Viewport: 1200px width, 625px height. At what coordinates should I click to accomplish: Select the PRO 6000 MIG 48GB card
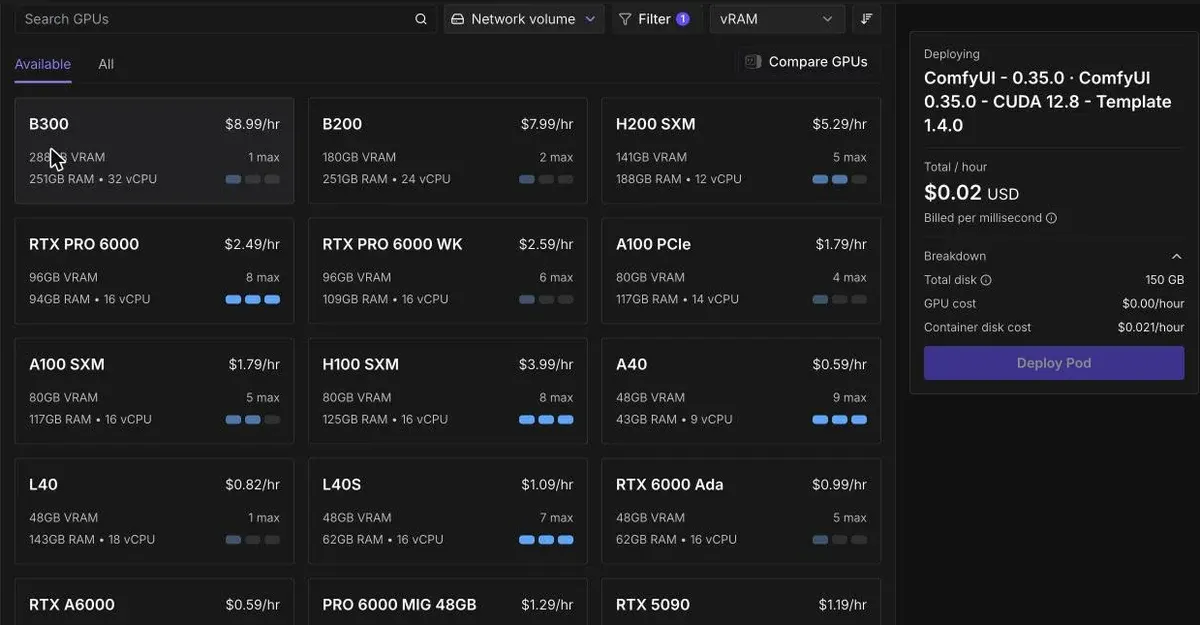(448, 601)
